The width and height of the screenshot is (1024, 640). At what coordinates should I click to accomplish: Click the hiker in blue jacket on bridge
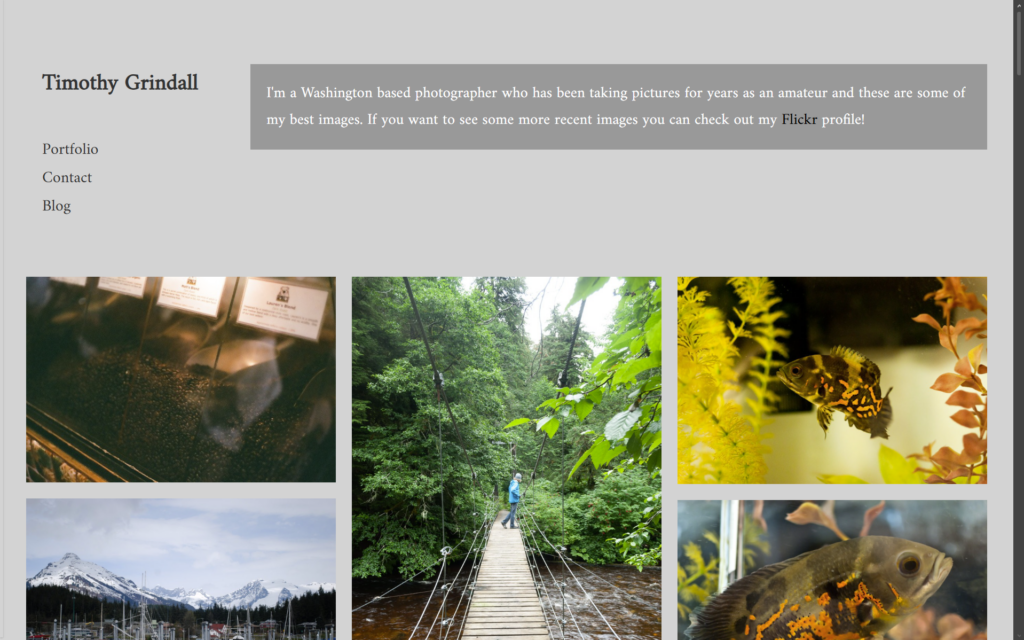coord(514,500)
